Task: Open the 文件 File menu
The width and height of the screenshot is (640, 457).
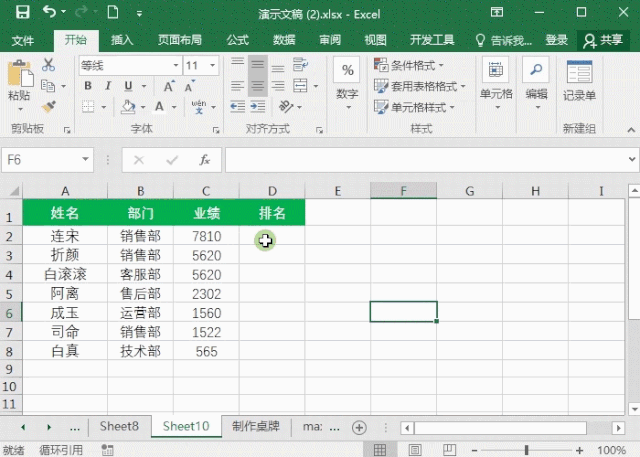Action: pos(23,40)
